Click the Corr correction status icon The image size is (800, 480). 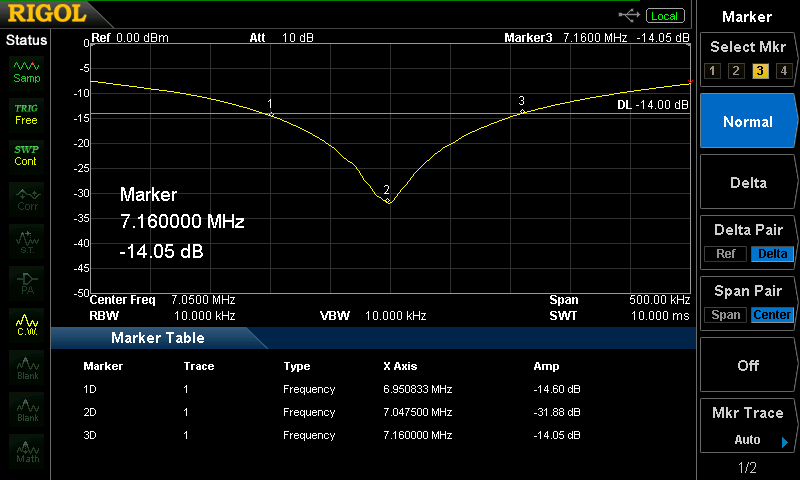point(27,199)
